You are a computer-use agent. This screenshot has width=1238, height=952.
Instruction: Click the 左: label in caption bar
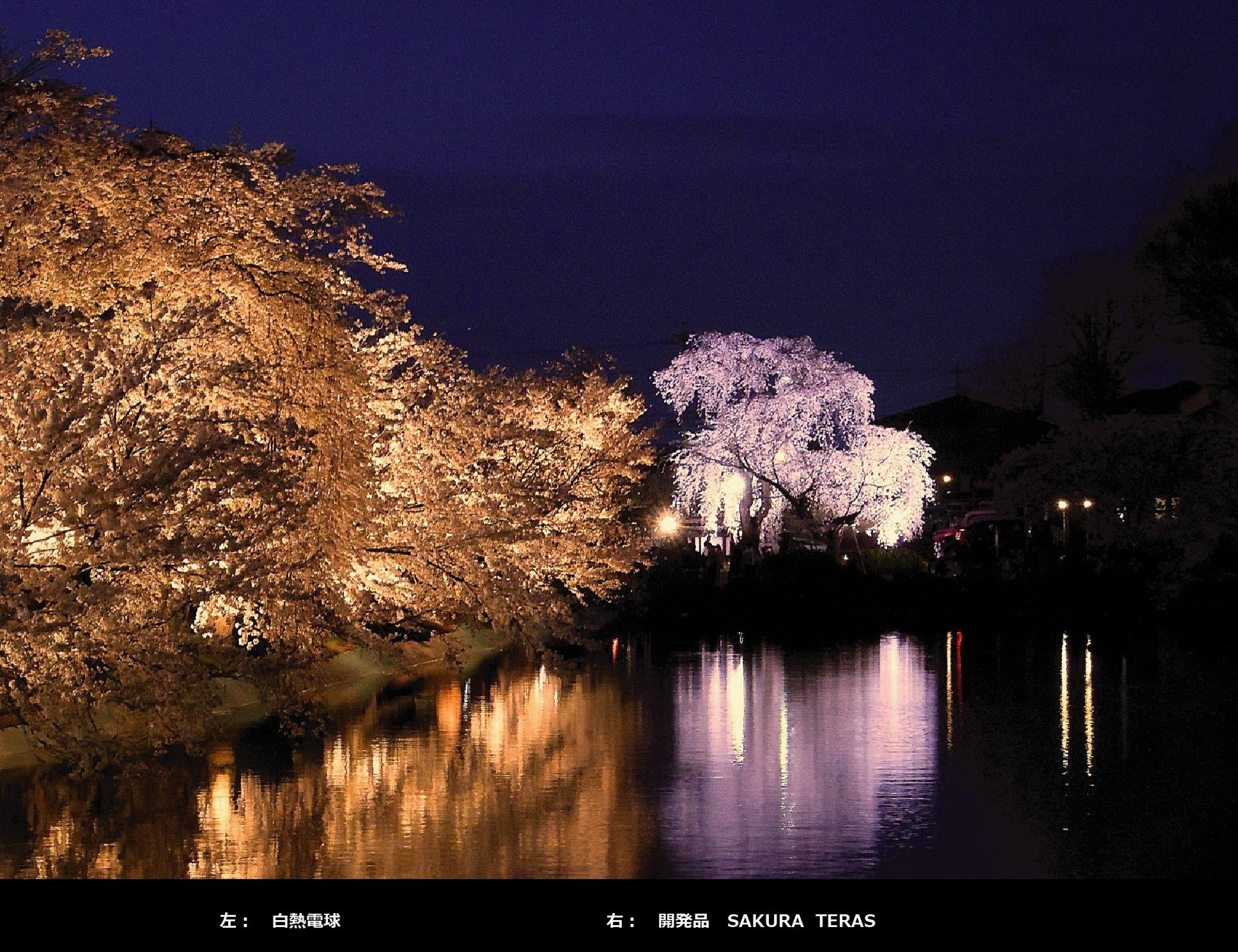coord(235,921)
